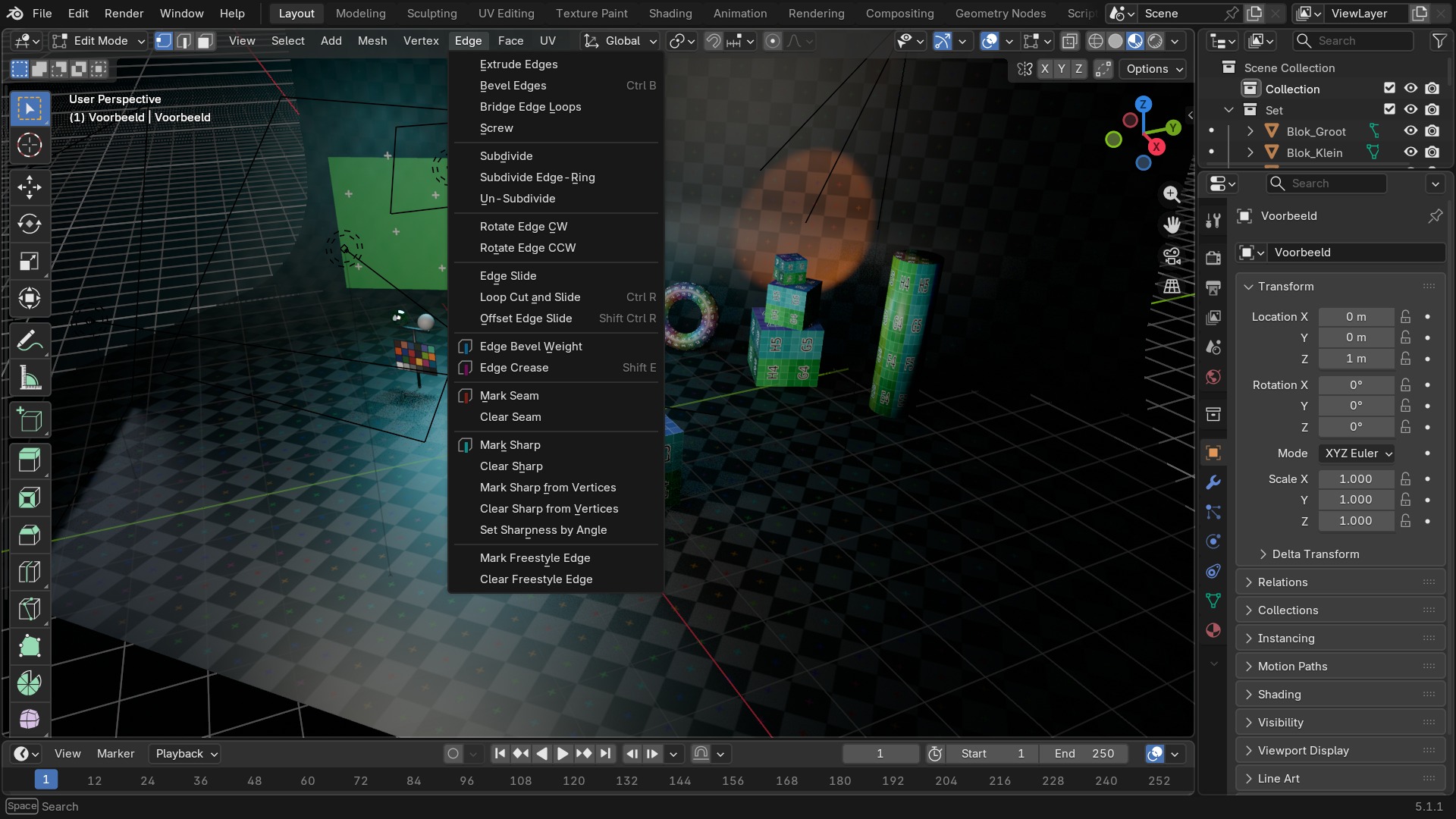Uncheck the Collection exclude checkbox

click(x=1389, y=89)
